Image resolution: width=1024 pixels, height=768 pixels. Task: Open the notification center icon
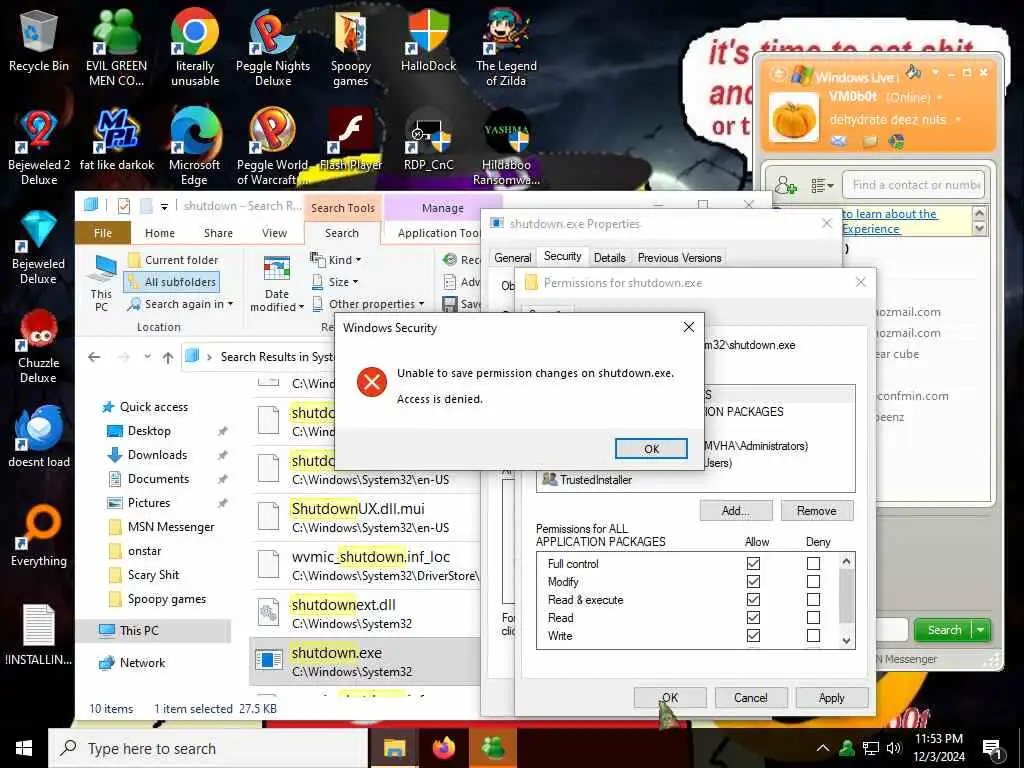coord(993,749)
